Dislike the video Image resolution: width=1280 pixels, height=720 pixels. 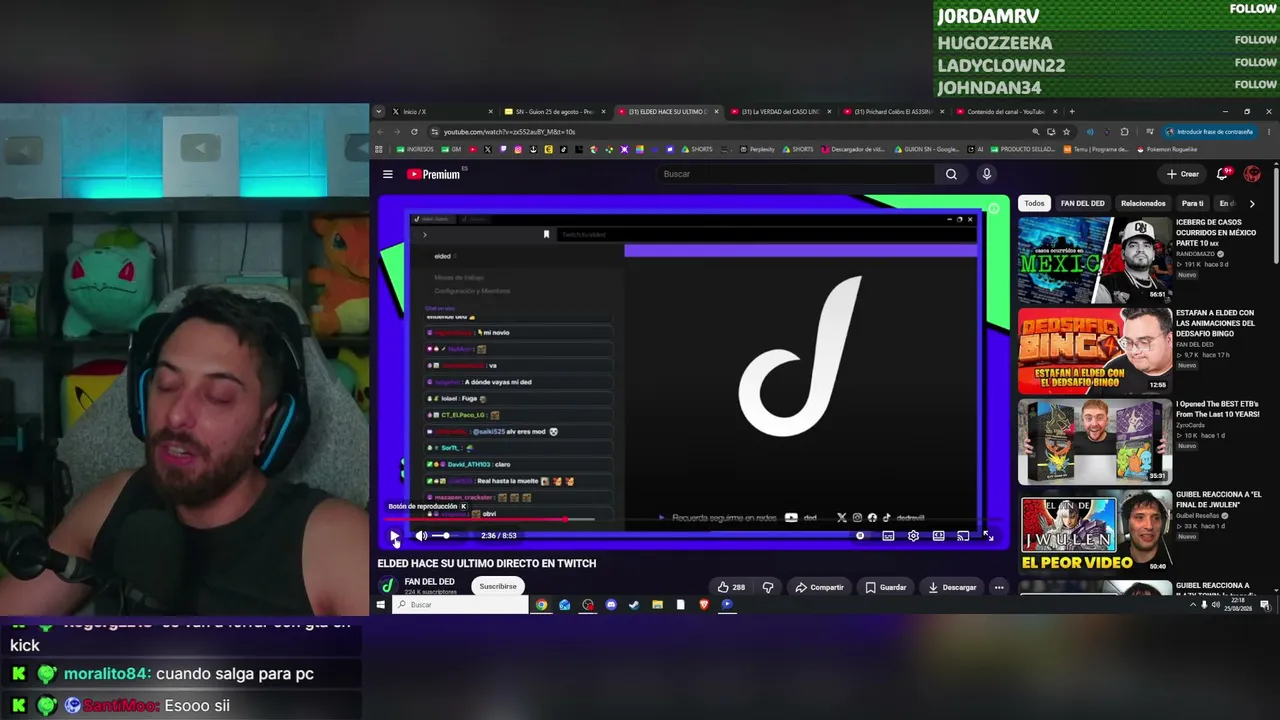768,587
